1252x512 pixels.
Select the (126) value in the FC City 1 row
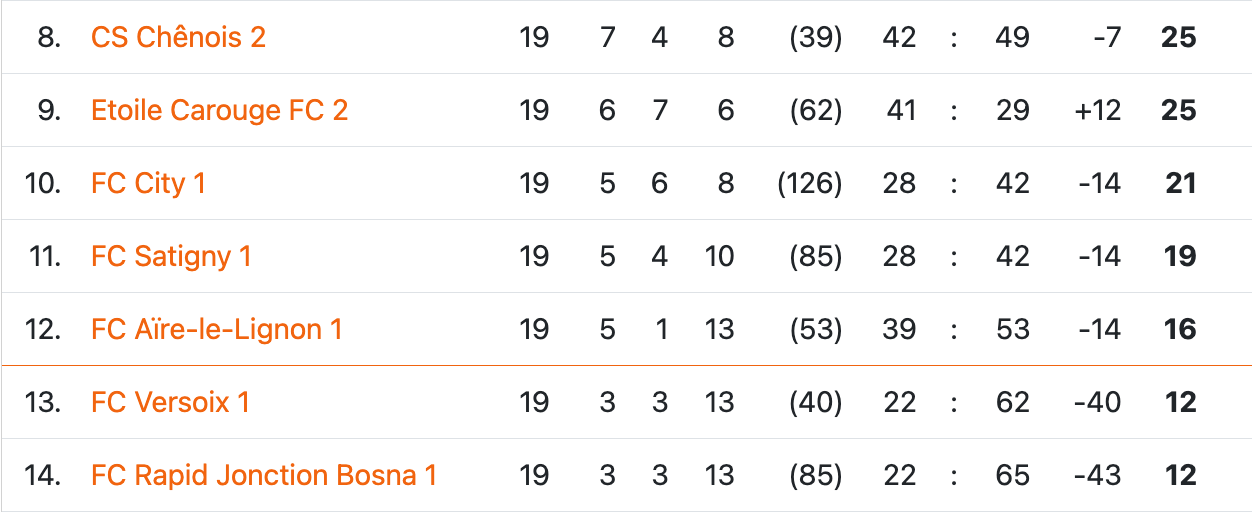click(810, 184)
